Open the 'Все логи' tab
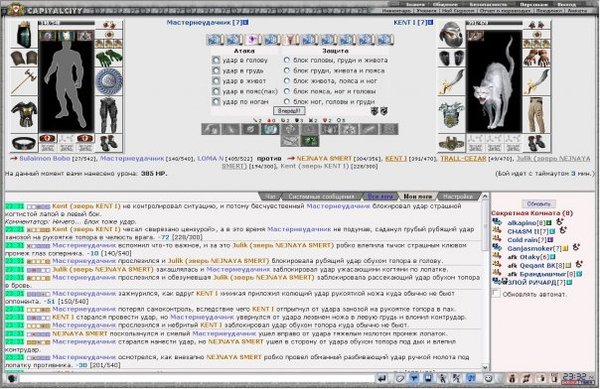Image resolution: width=600 pixels, height=389 pixels. pyautogui.click(x=380, y=197)
